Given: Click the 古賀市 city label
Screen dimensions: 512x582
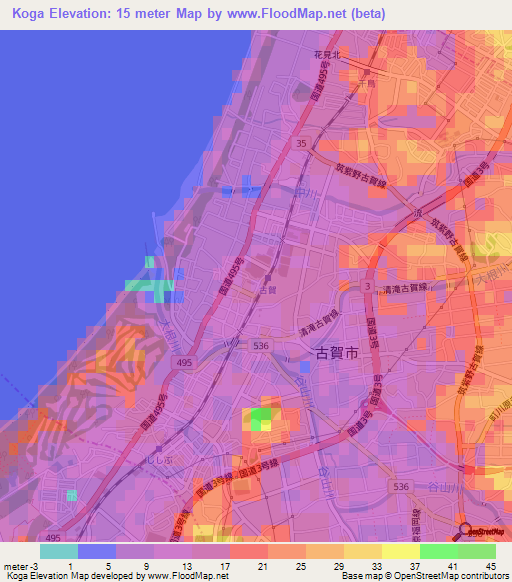Looking at the screenshot, I should [x=337, y=353].
